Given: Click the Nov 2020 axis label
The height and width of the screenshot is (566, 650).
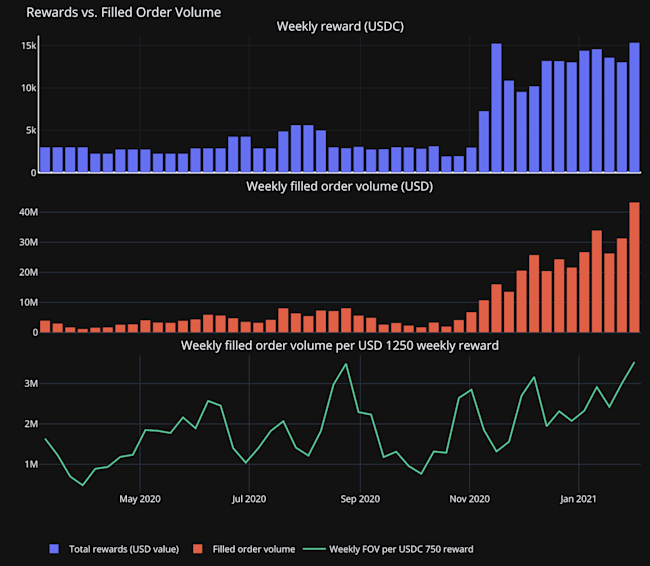Looking at the screenshot, I should point(470,499).
